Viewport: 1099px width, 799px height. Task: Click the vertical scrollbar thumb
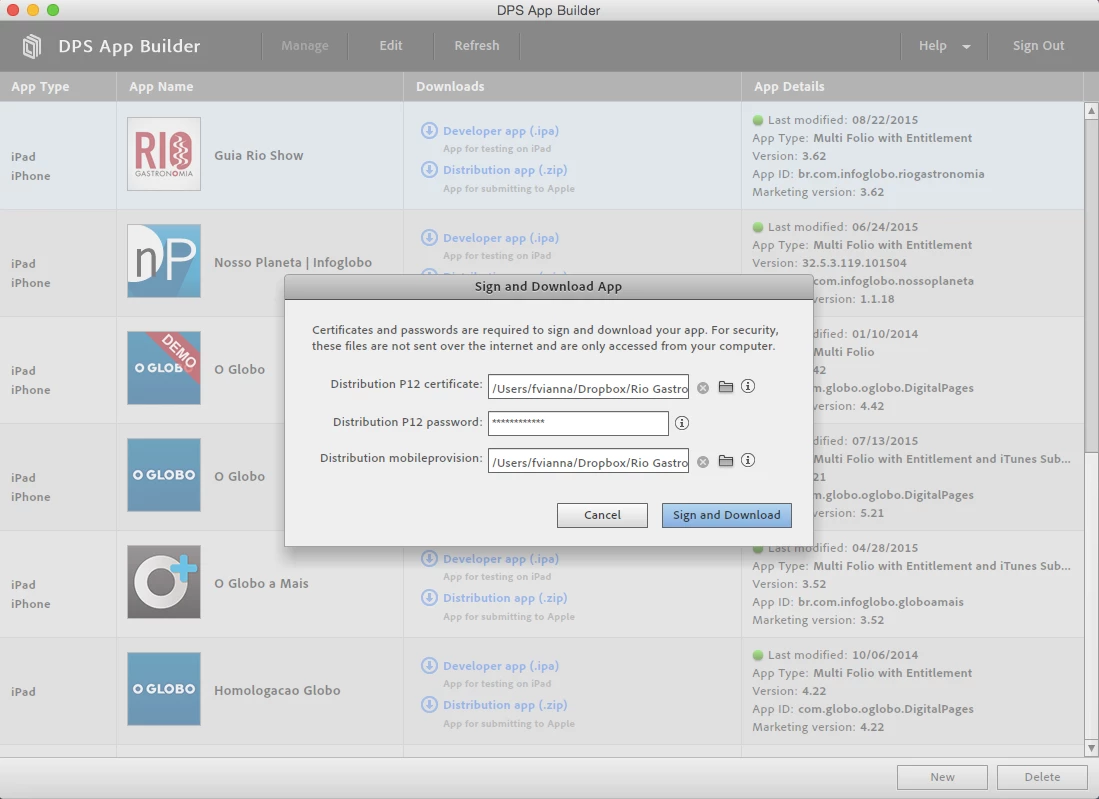1091,285
